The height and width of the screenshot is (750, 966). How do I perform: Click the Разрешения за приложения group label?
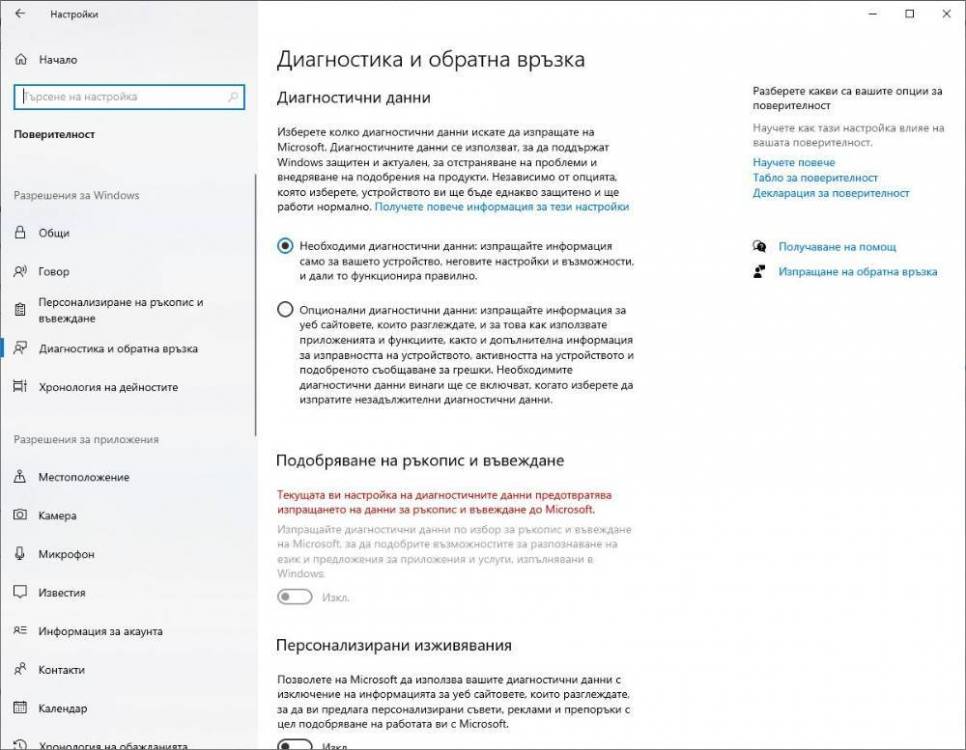(86, 439)
